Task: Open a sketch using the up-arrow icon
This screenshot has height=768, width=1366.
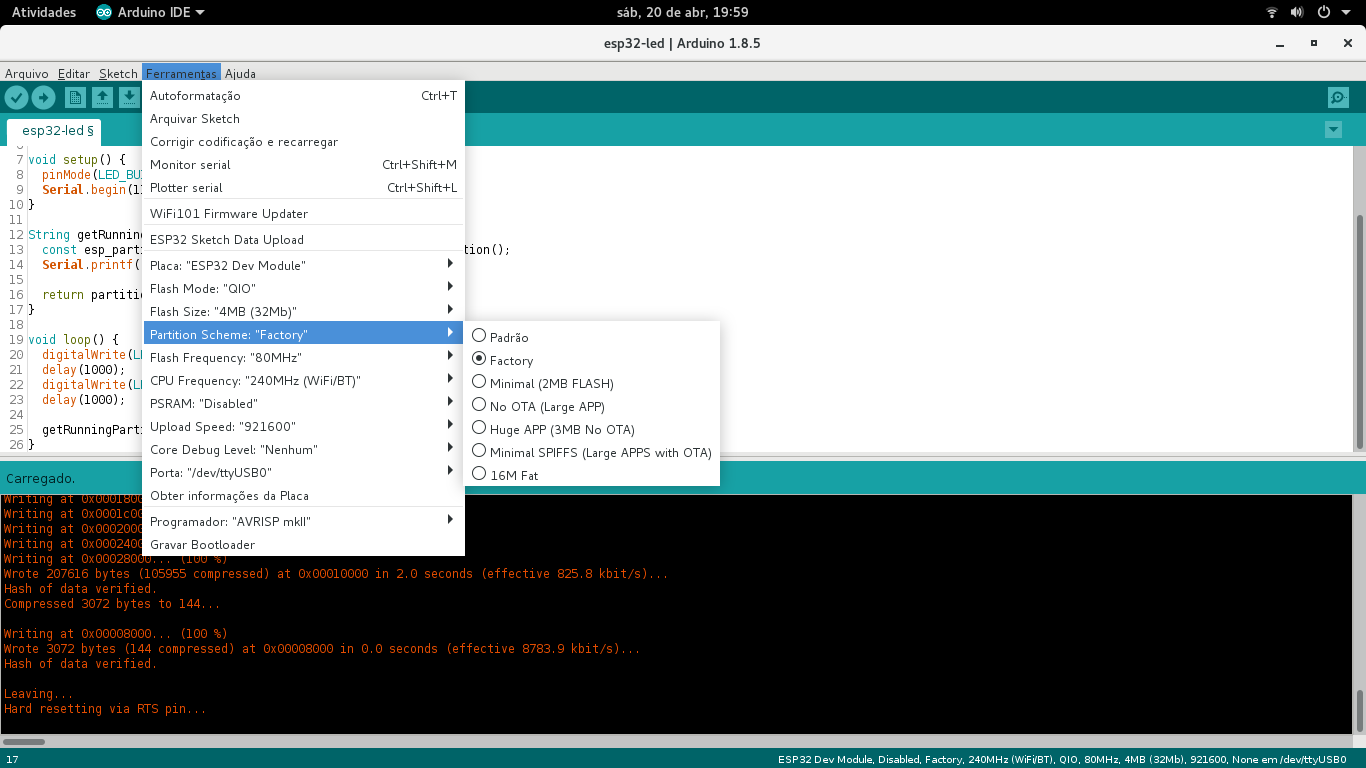Action: tap(102, 97)
